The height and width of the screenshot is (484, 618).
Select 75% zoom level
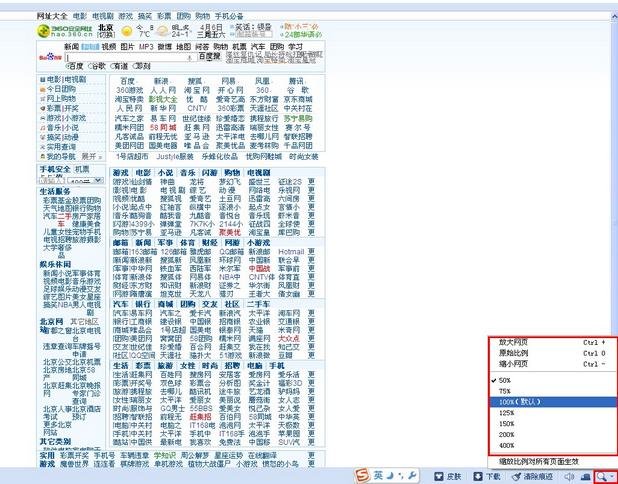coord(553,391)
